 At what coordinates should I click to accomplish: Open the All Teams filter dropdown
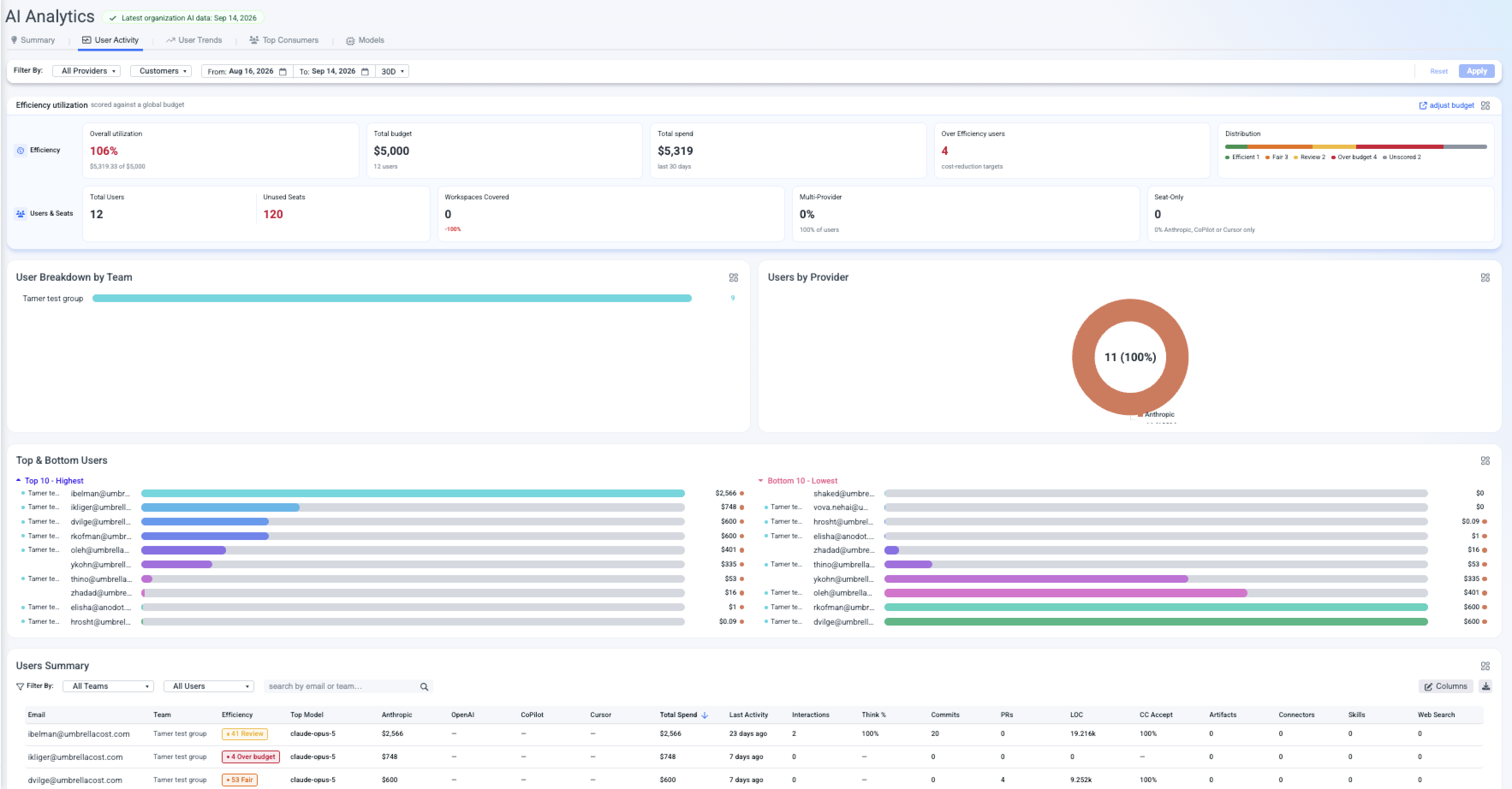pyautogui.click(x=109, y=686)
